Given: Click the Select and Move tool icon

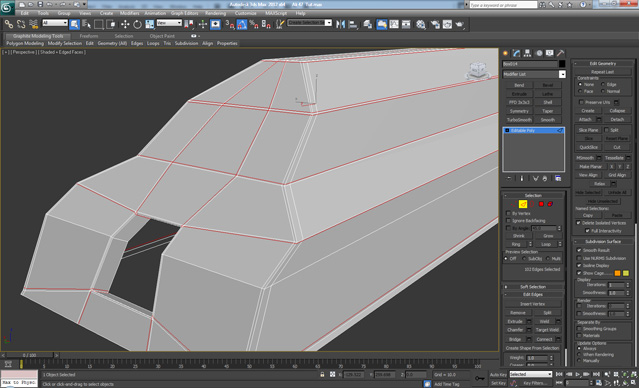Looking at the screenshot, I should coord(125,24).
